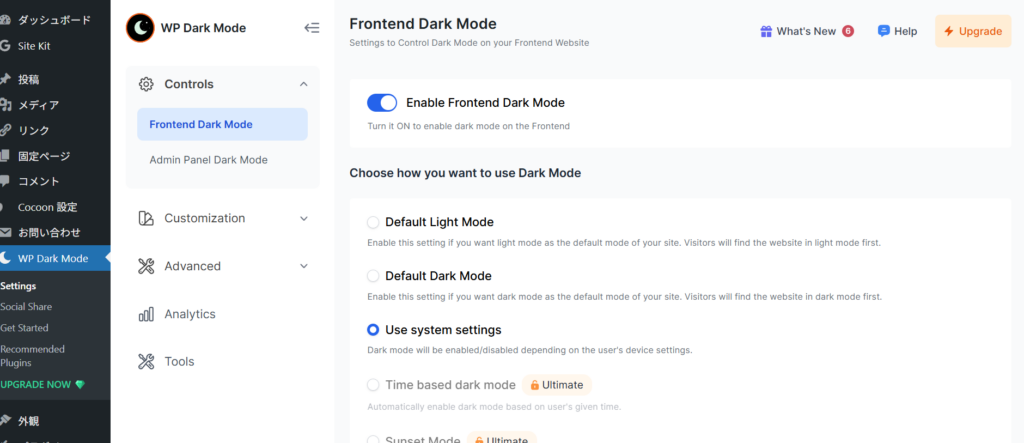Open Analytics via its bar chart icon
Viewport: 1024px width, 443px height.
[146, 314]
